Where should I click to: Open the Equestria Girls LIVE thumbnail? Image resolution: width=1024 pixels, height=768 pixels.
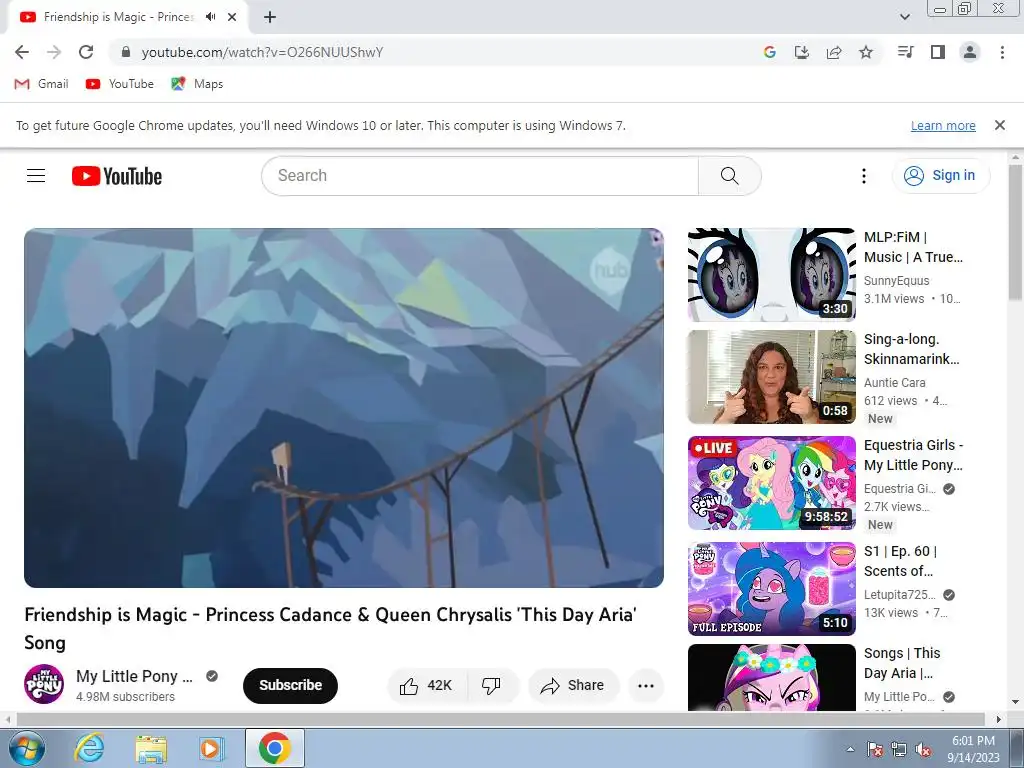771,483
